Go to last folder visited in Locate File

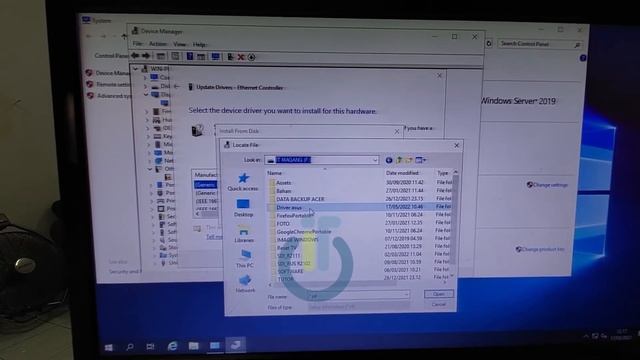click(389, 160)
